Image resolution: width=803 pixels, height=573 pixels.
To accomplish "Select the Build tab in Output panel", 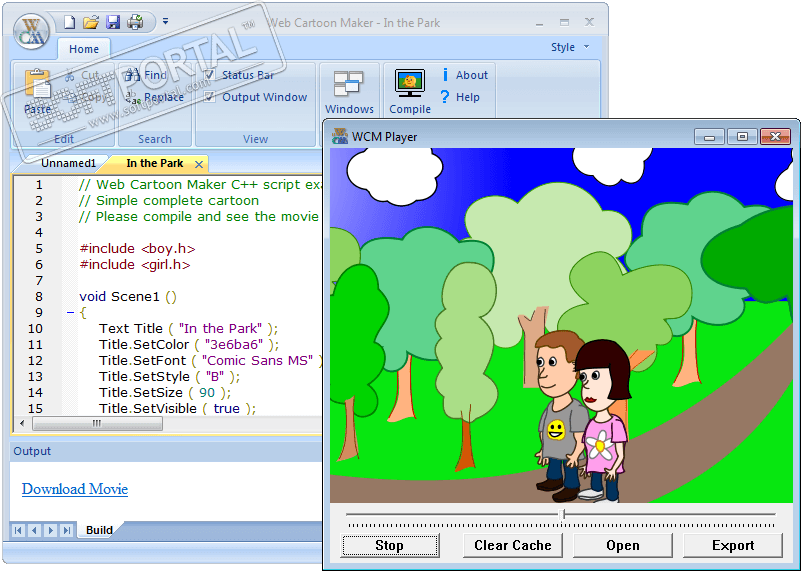I will tap(99, 530).
